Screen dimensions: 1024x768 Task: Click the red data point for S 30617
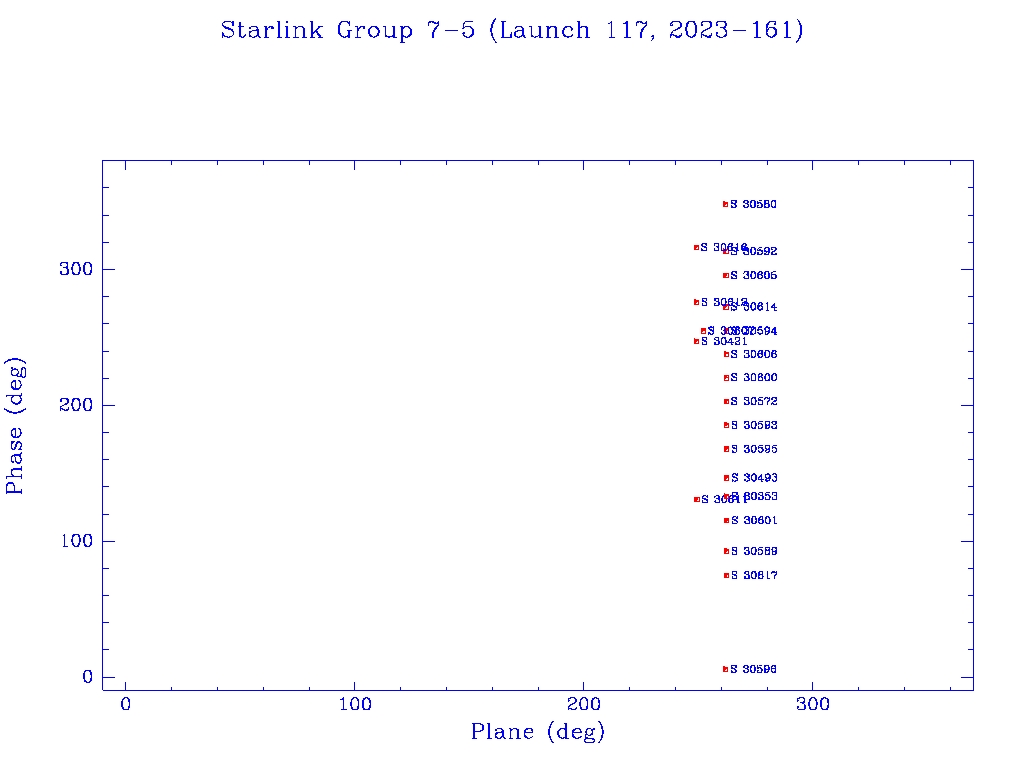coord(726,575)
